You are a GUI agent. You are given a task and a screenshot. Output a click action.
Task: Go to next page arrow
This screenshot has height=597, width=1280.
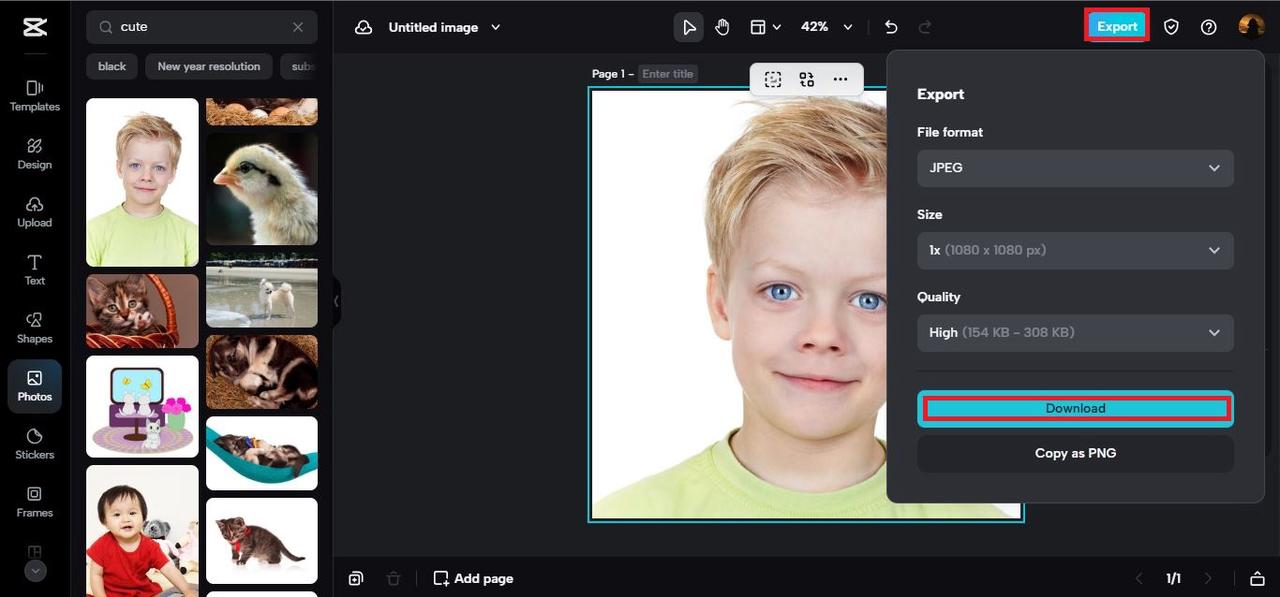pyautogui.click(x=1207, y=578)
